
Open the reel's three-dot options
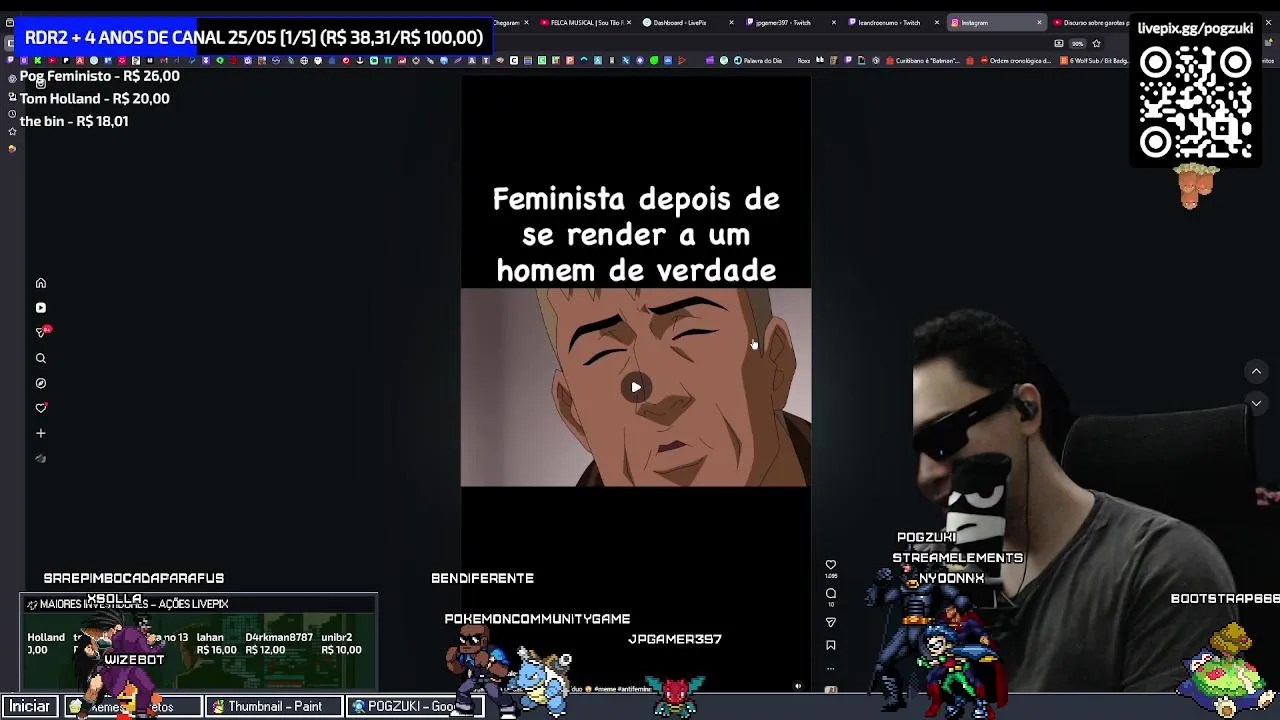[831, 668]
